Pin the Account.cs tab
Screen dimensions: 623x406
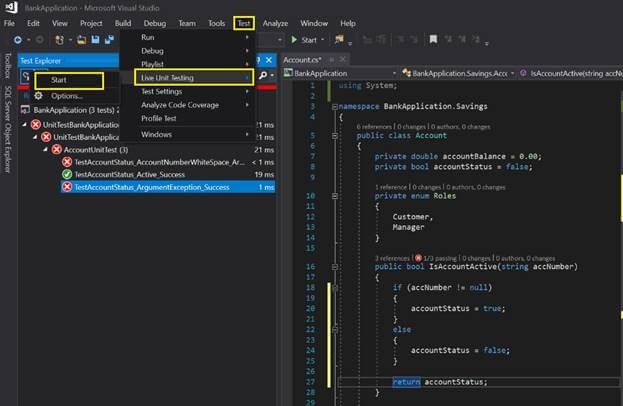tap(332, 60)
